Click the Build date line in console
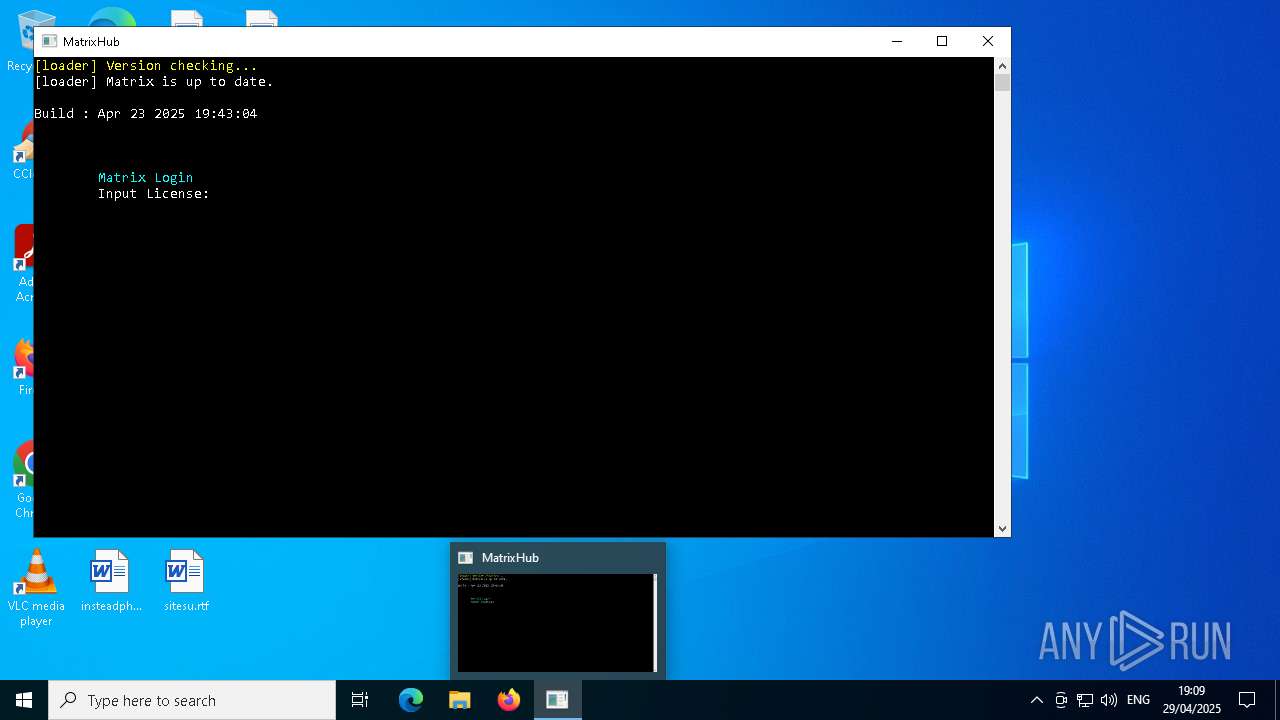The width and height of the screenshot is (1280, 720). [146, 113]
